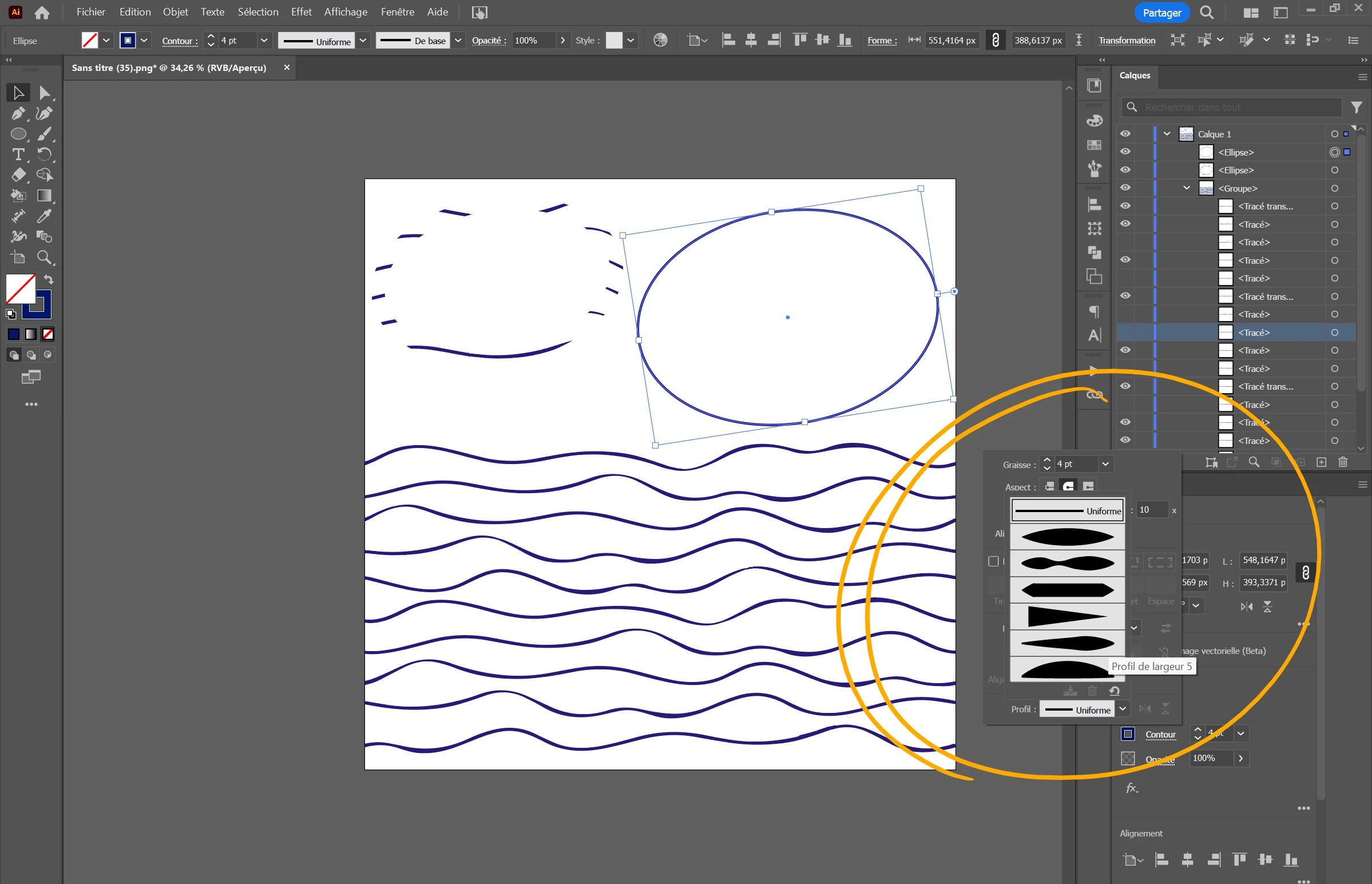Collapse the Groupe layer tree

point(1186,188)
